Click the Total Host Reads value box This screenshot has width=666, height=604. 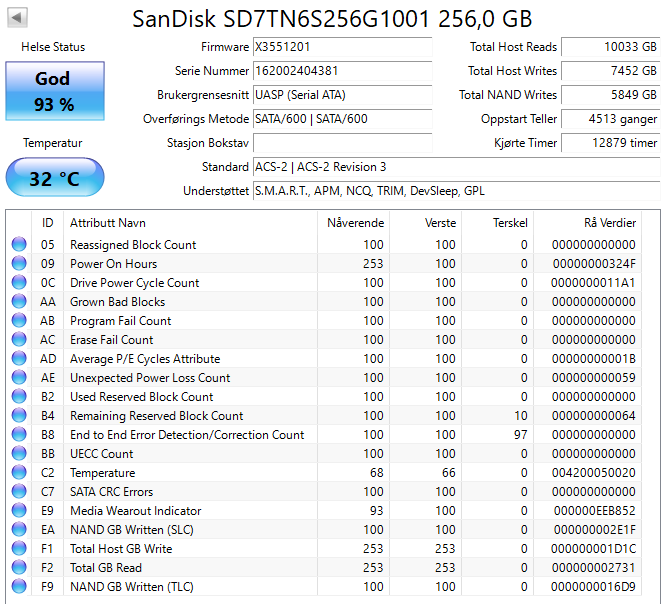point(610,47)
